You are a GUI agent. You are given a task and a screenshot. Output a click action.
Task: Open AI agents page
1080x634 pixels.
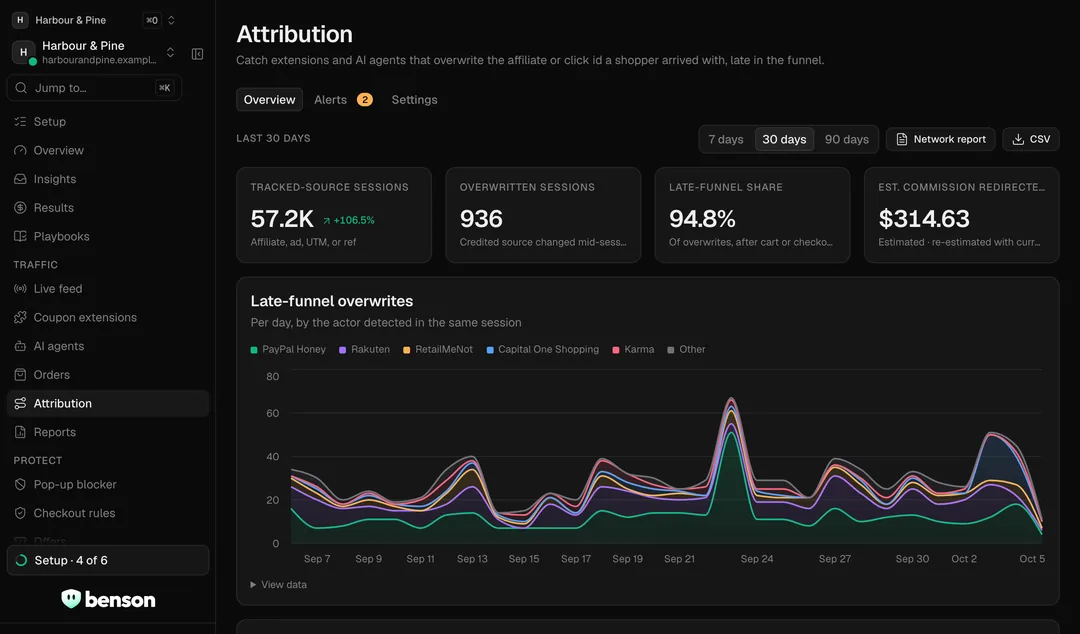coord(108,346)
